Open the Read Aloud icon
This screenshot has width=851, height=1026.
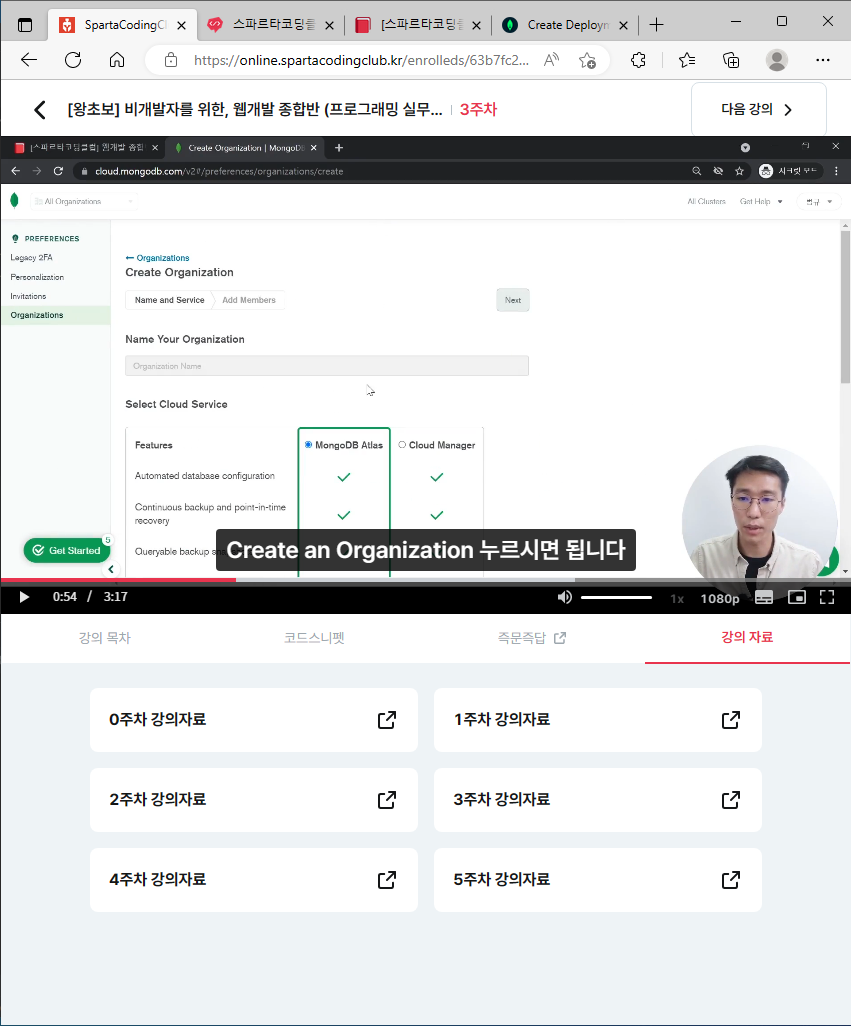(551, 60)
